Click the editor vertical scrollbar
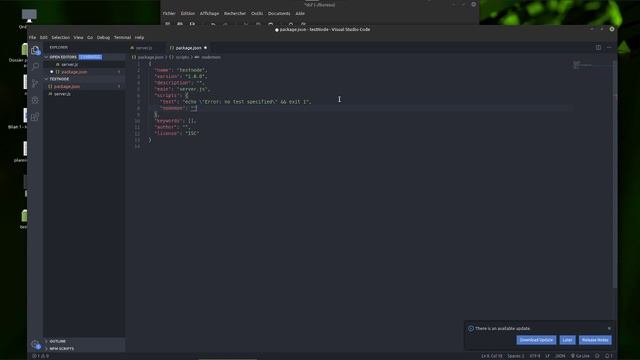640x360 pixels. (615, 173)
